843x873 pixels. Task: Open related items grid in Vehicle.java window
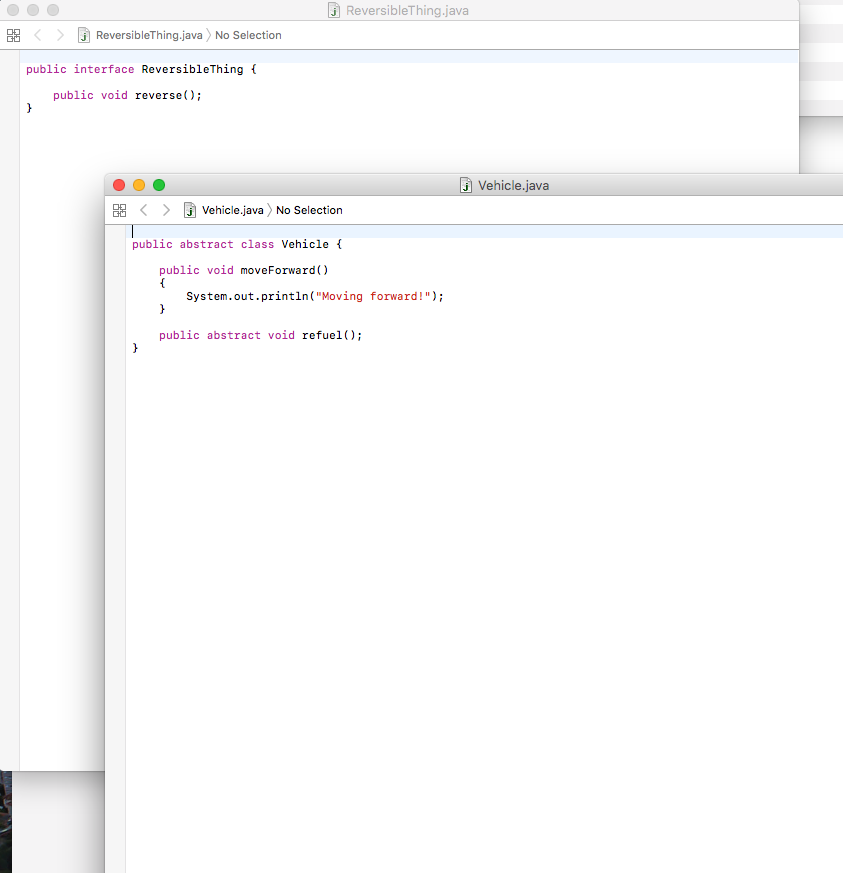[119, 210]
